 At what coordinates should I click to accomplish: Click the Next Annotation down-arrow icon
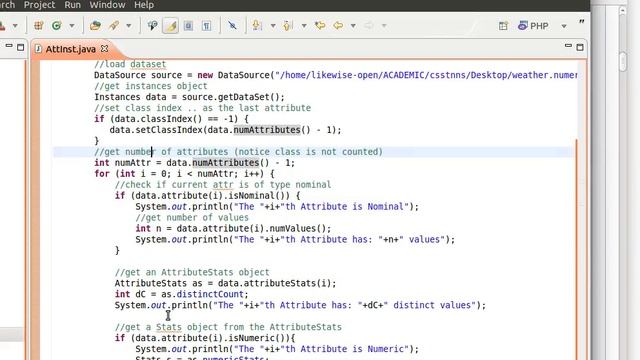point(257,26)
